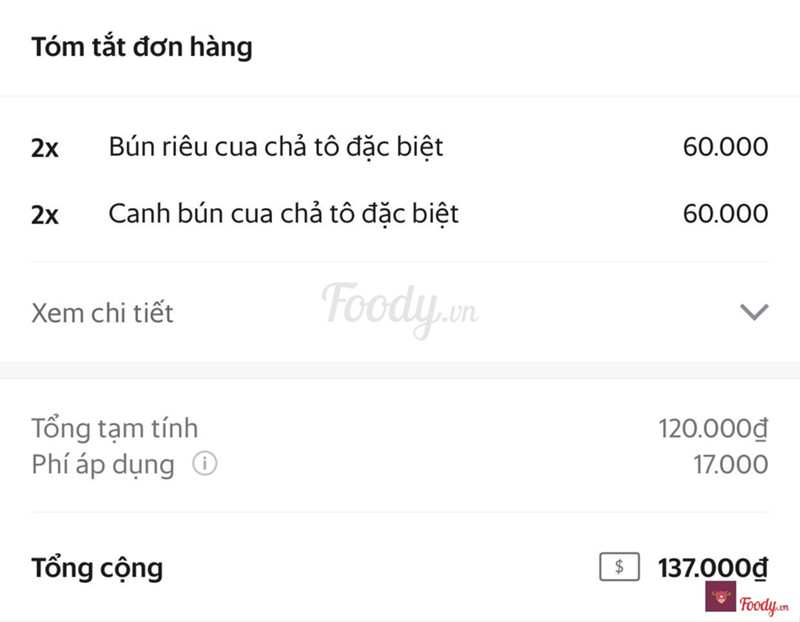The image size is (800, 622).
Task: Click the 60.000 price of Bún riêu cua
Action: 725,148
